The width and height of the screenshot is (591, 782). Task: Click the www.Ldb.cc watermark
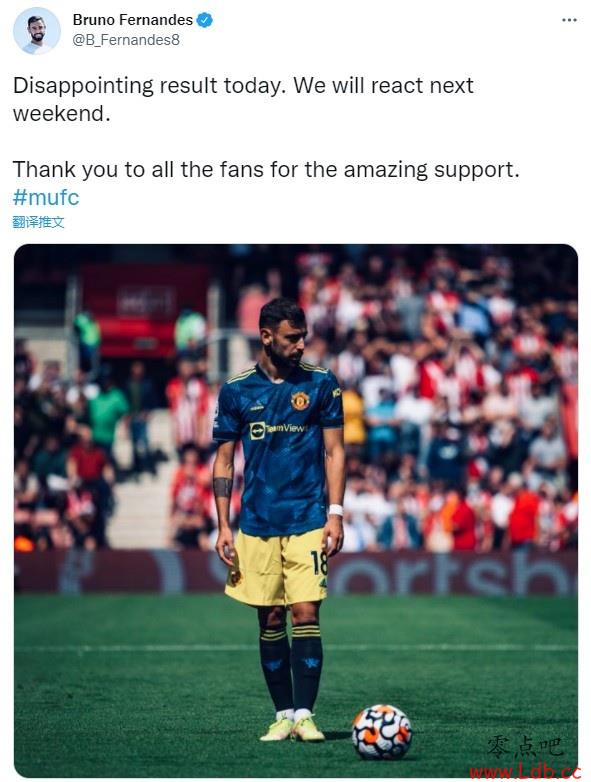click(x=525, y=772)
